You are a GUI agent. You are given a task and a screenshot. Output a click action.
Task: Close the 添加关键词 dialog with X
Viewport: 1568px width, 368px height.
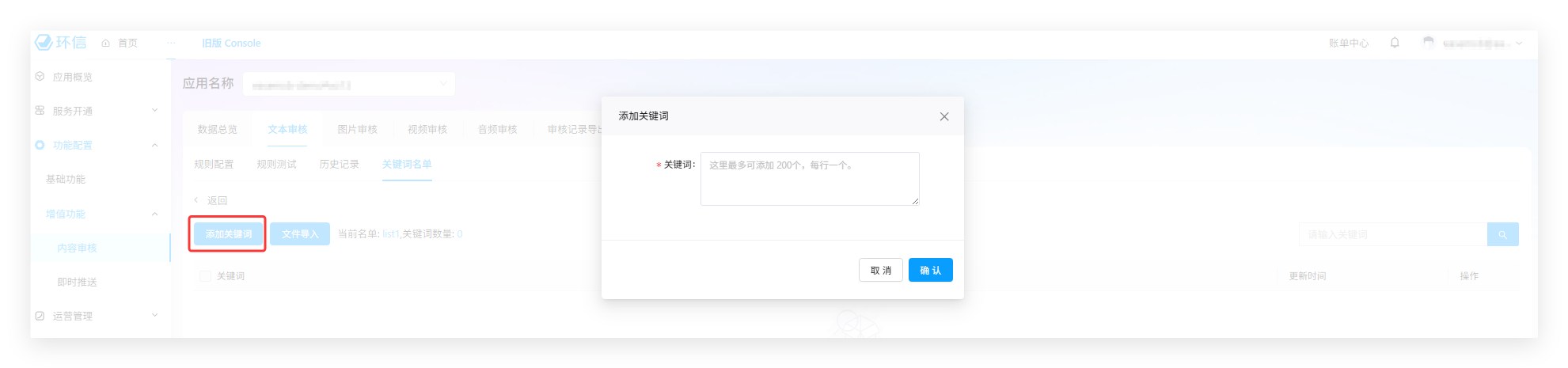(943, 116)
